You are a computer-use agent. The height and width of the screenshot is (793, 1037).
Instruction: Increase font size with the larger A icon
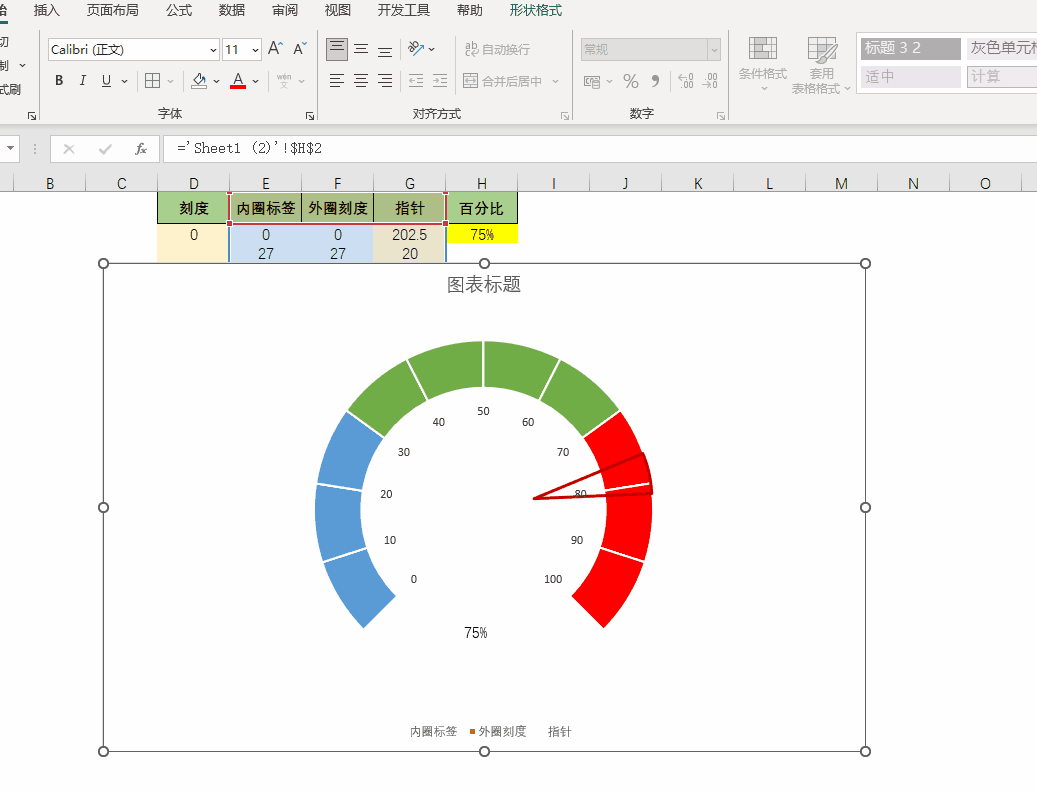(276, 49)
